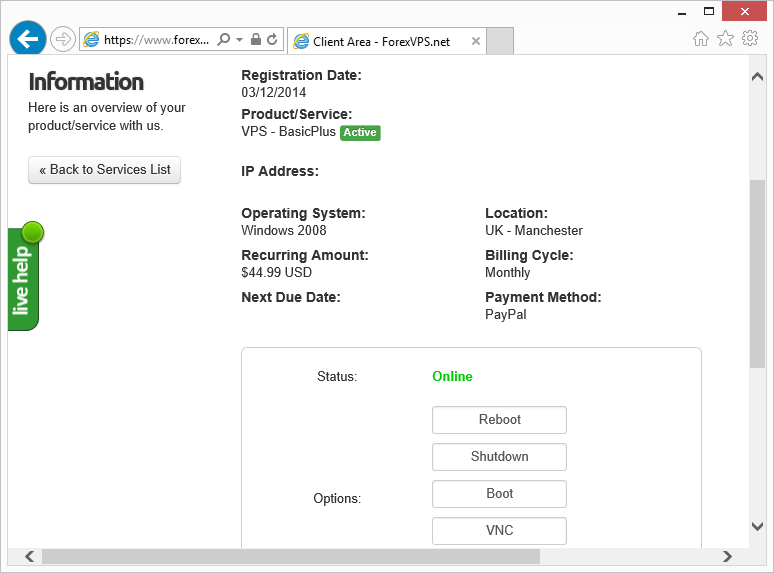Image resolution: width=774 pixels, height=573 pixels.
Task: Open a new blank tab
Action: tap(500, 41)
